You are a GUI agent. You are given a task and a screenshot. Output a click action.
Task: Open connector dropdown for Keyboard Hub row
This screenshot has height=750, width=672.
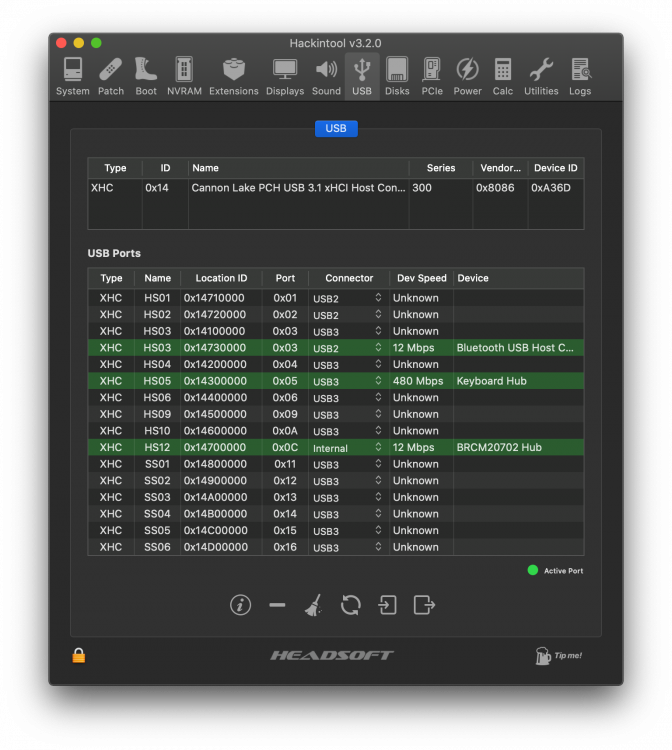[348, 381]
